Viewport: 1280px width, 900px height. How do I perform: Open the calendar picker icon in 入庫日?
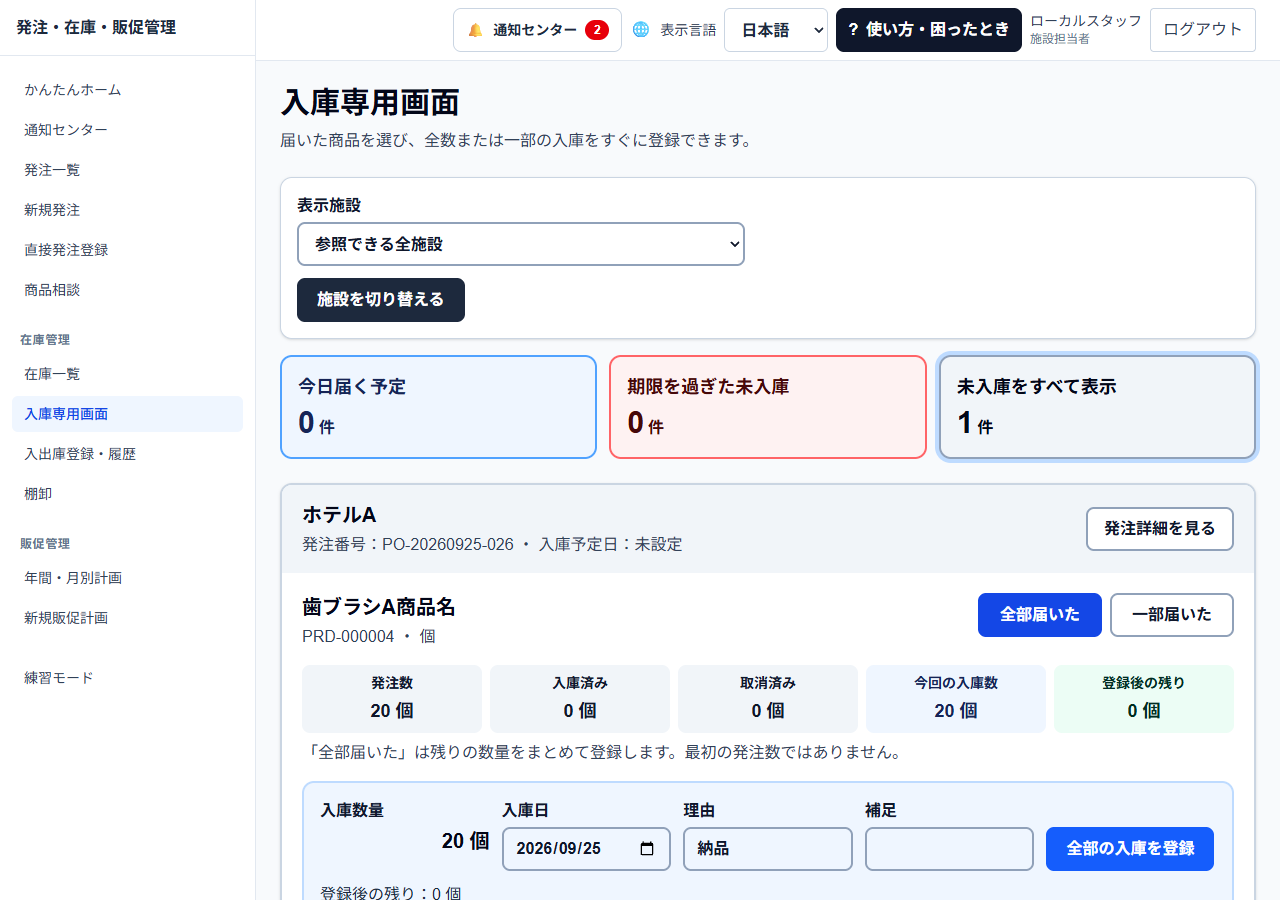click(647, 848)
